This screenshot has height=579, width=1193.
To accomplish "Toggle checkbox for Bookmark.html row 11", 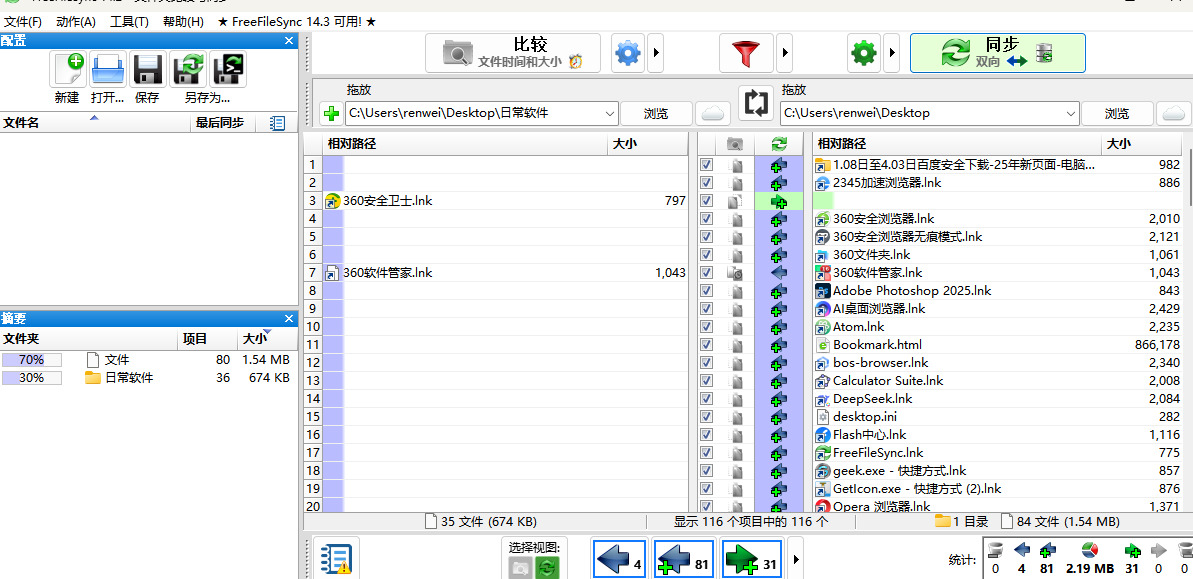I will click(x=707, y=345).
